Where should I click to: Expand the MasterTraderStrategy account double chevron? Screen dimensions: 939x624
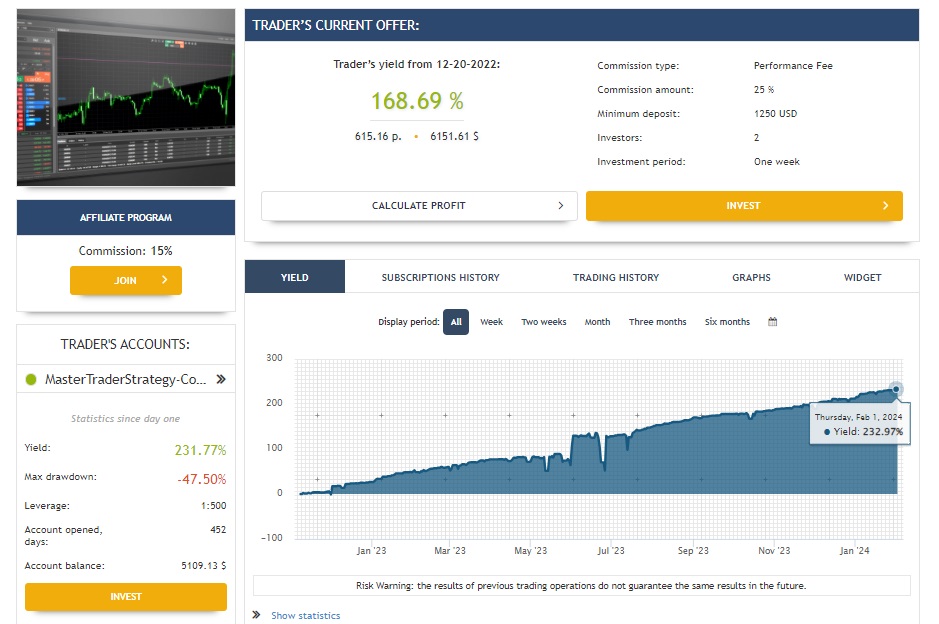(221, 380)
